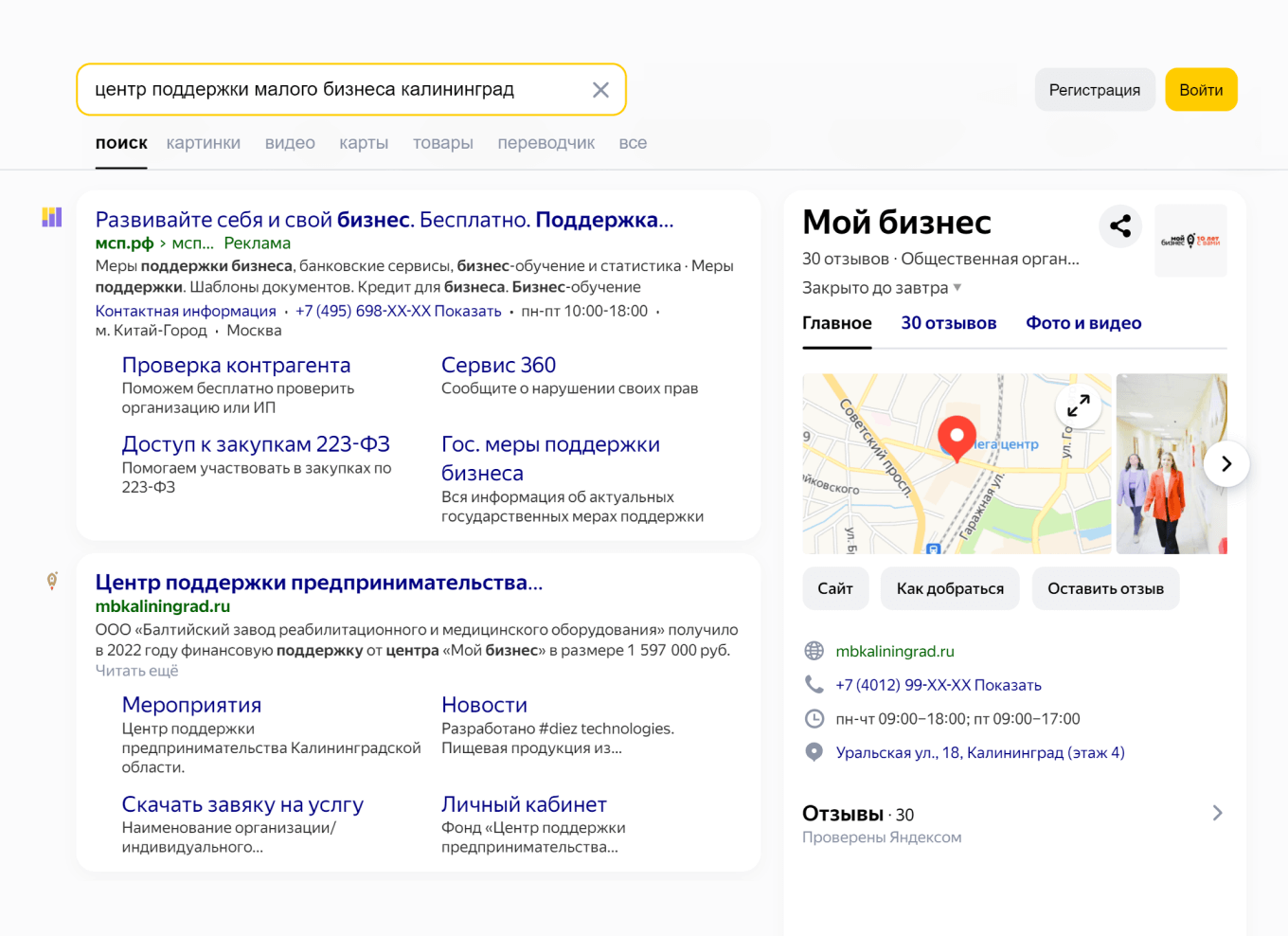Viewport: 1288px width, 936px height.
Task: Click the mbkaliningrad.ru result favicon
Action: [52, 581]
